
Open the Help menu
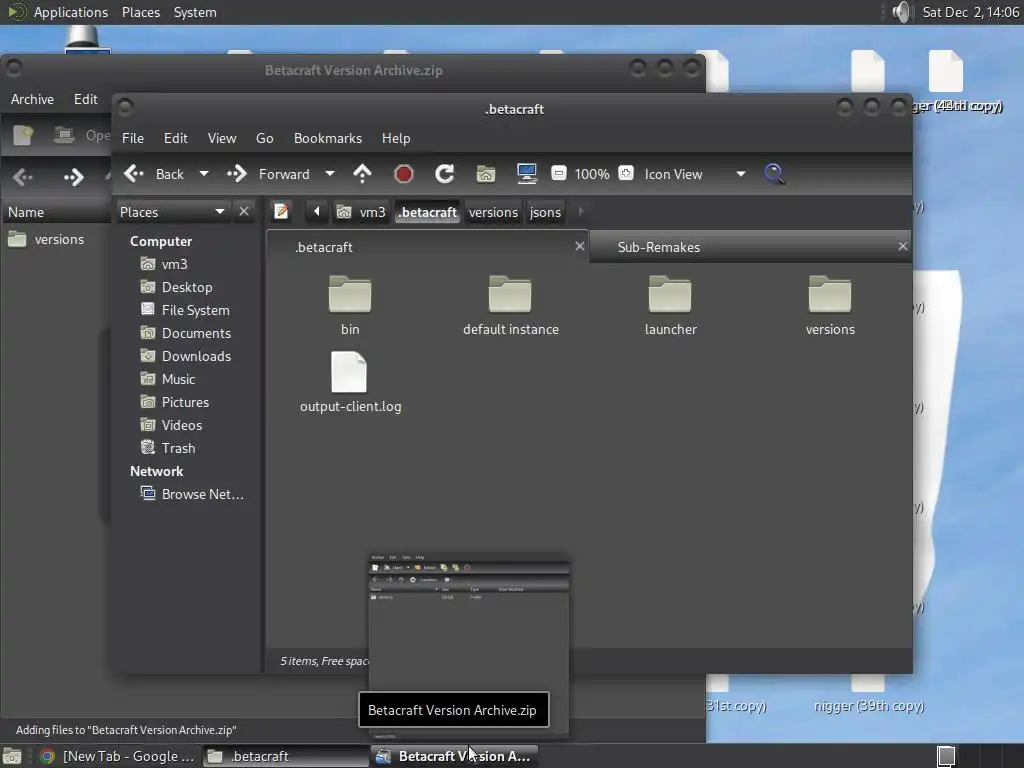(x=396, y=138)
